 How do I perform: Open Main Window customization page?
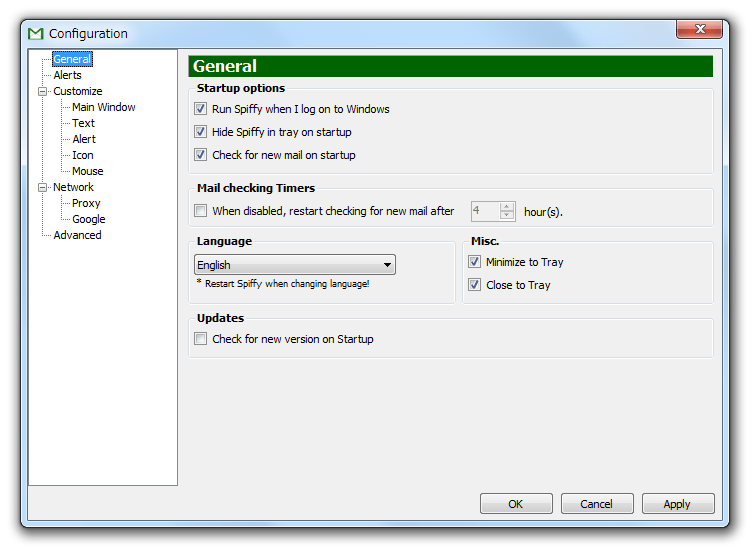[104, 107]
